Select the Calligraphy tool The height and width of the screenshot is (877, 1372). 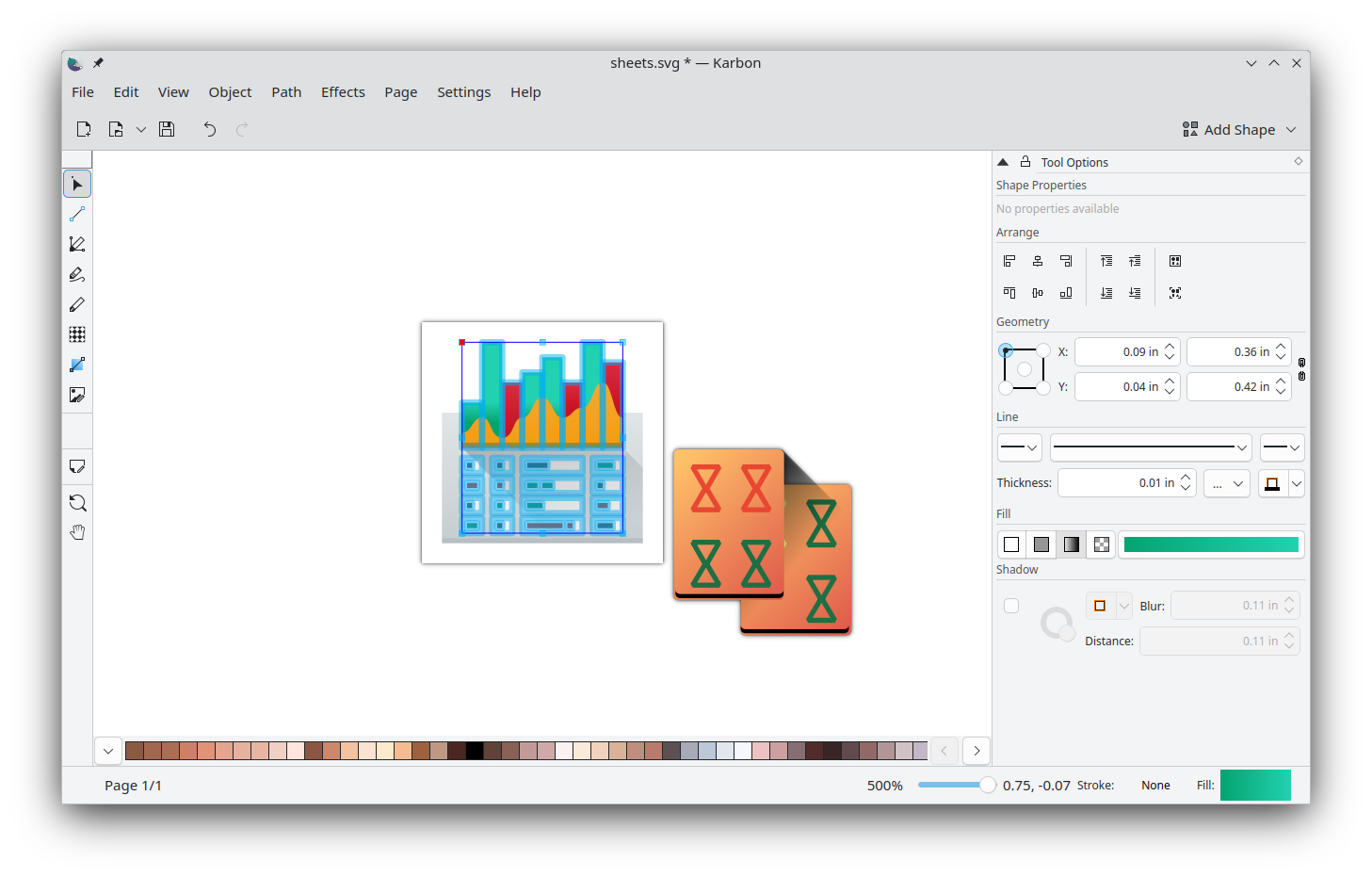coord(77,275)
